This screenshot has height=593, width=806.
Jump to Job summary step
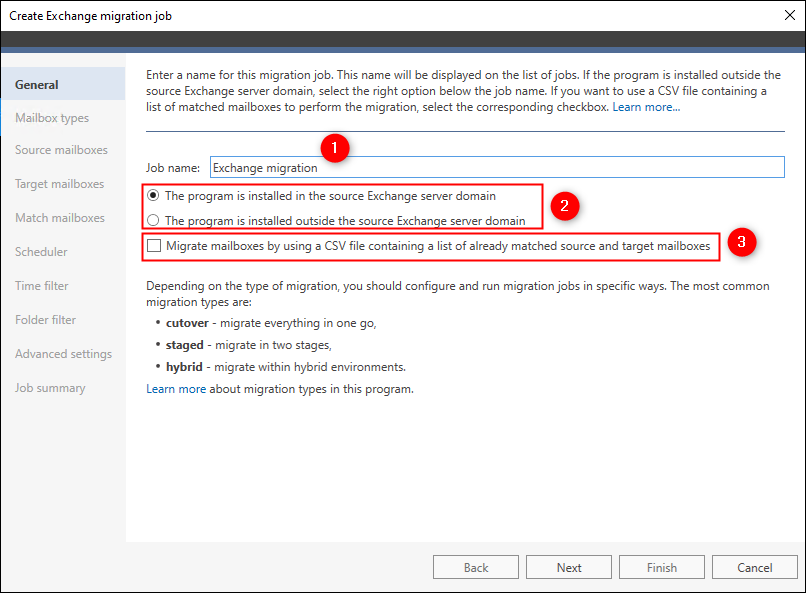[50, 388]
